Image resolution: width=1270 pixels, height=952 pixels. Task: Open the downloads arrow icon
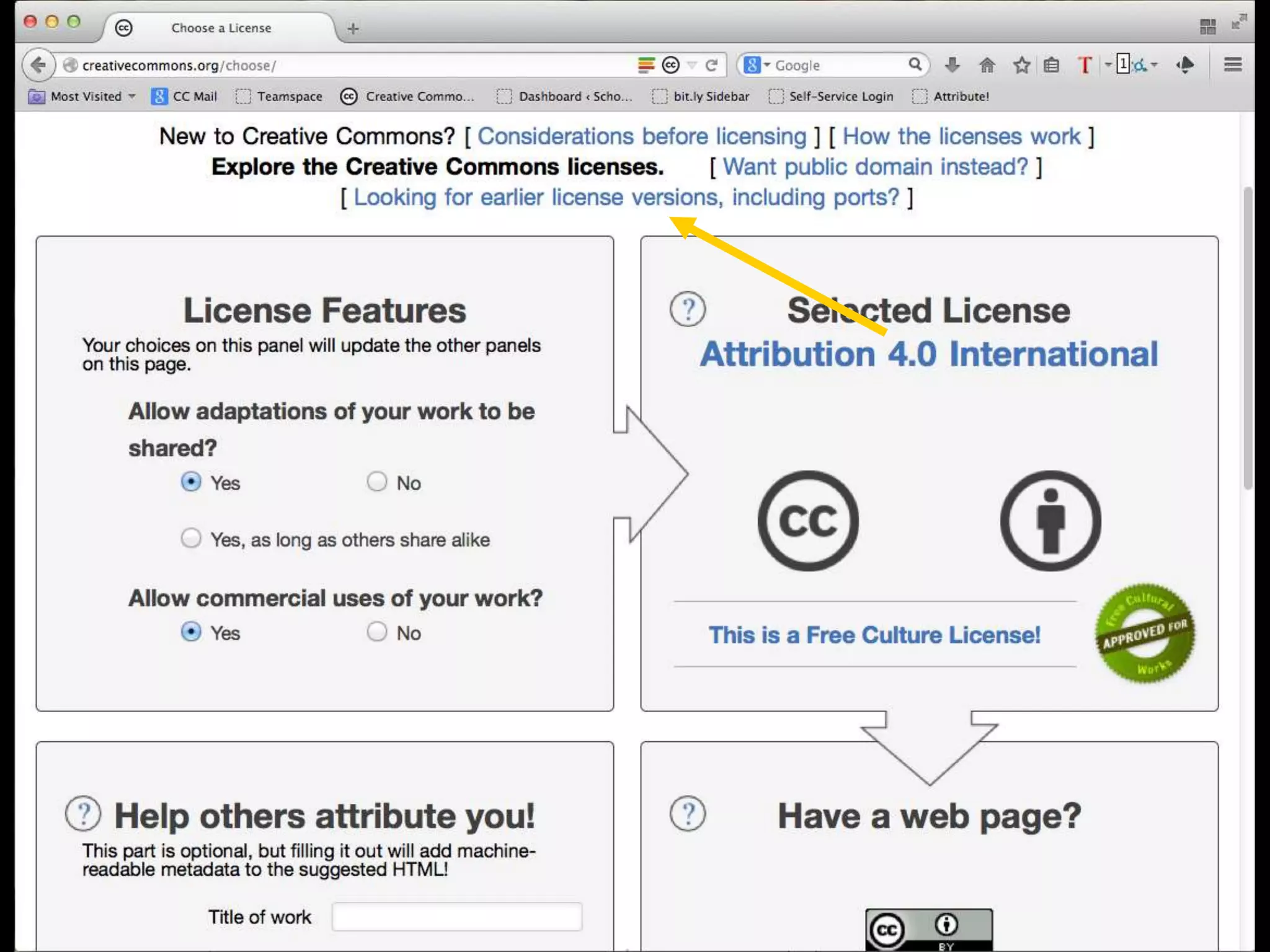tap(952, 64)
